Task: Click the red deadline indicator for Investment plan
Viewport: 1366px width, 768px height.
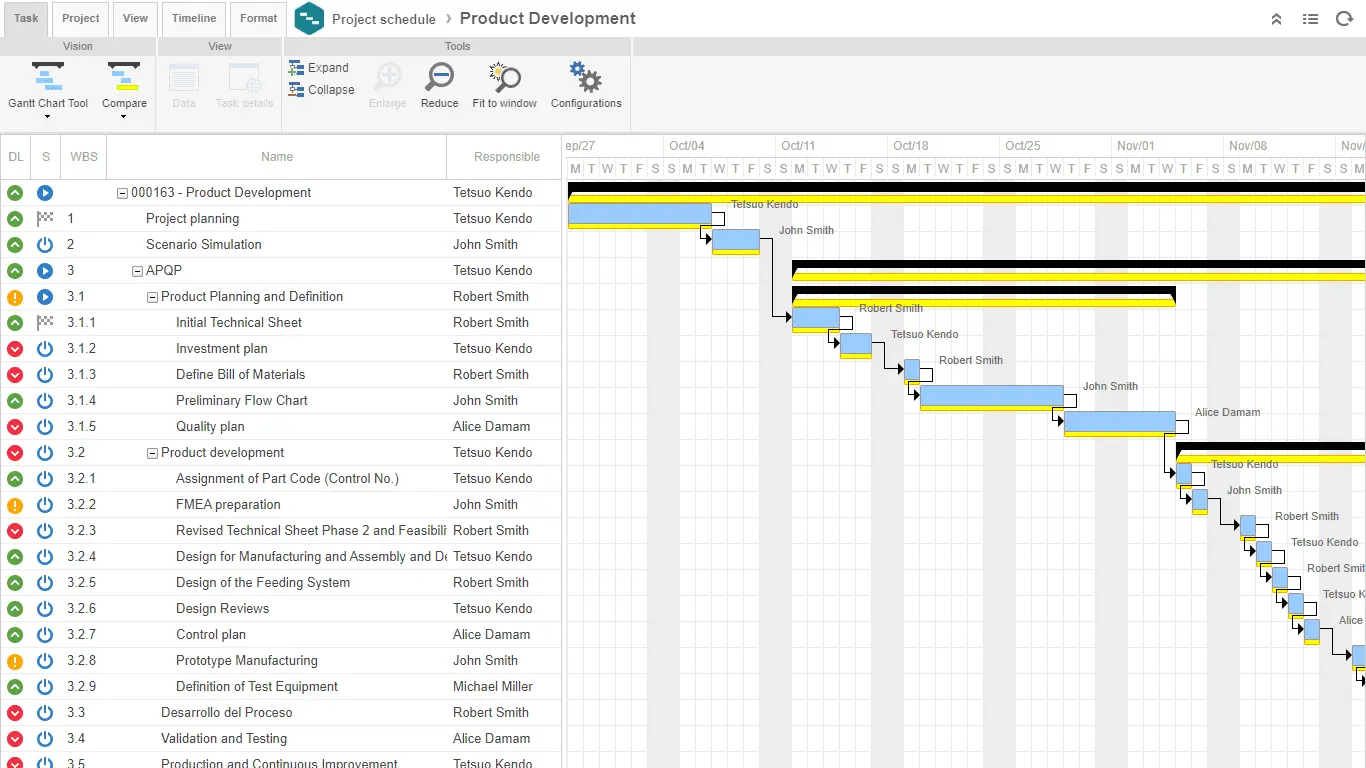Action: (x=15, y=348)
